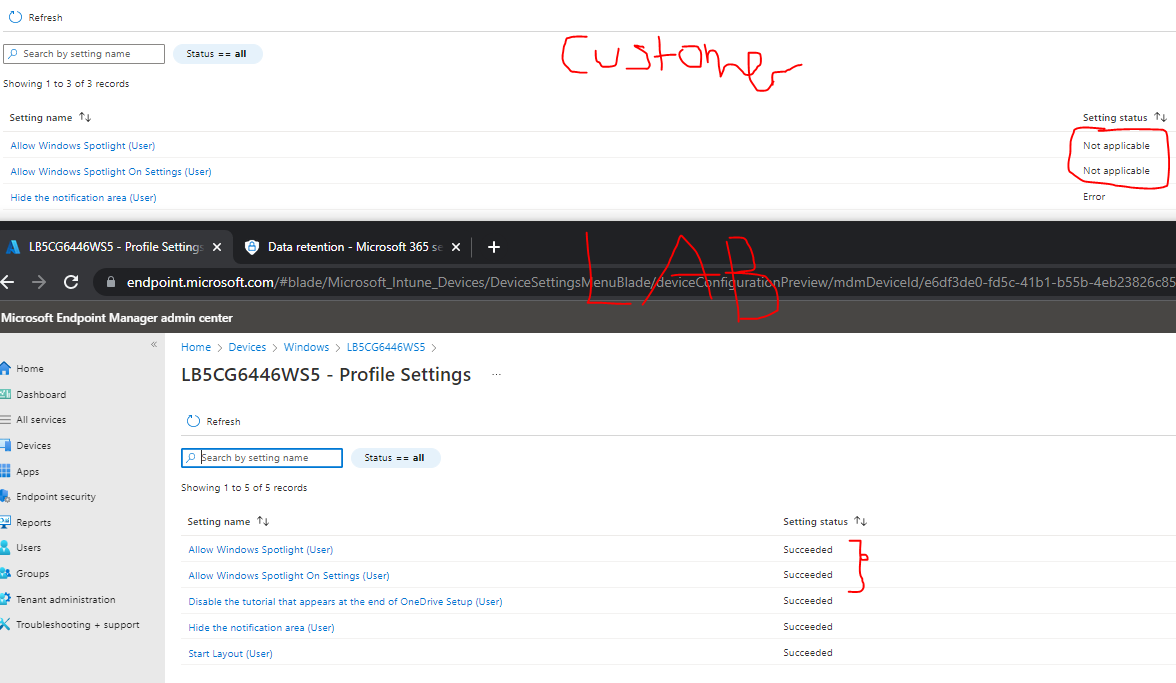The height and width of the screenshot is (683, 1176).
Task: Open LAB Allow Windows Spotlight (User) setting
Action: click(x=260, y=550)
